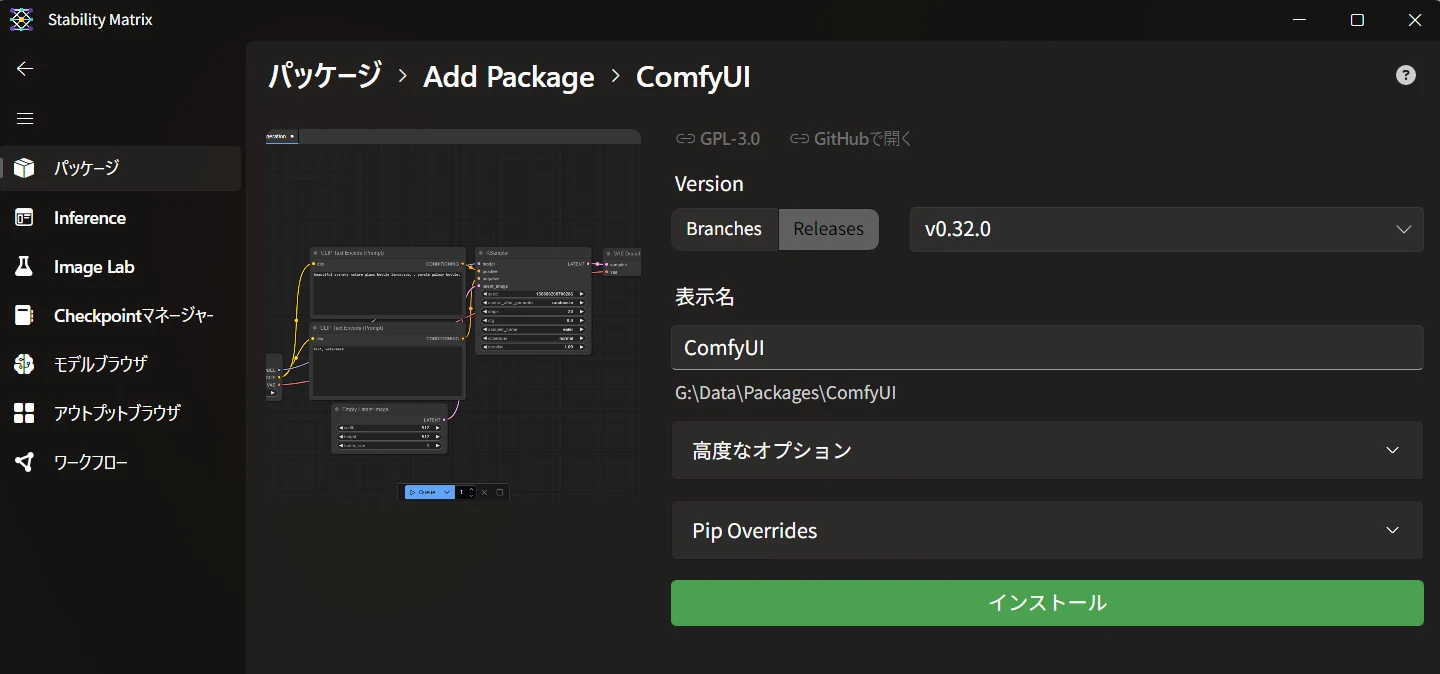This screenshot has height=674, width=1440.
Task: Open GitHubで開く link
Action: click(x=851, y=139)
